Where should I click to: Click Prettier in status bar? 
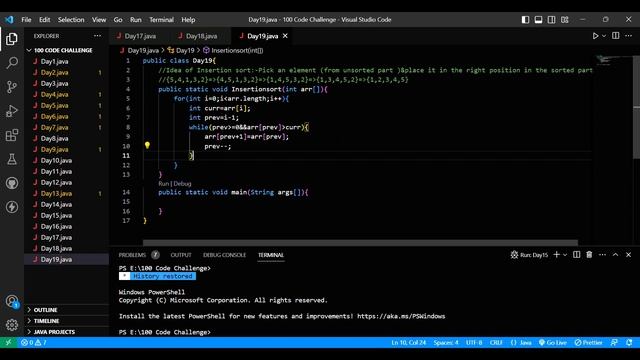[x=588, y=342]
